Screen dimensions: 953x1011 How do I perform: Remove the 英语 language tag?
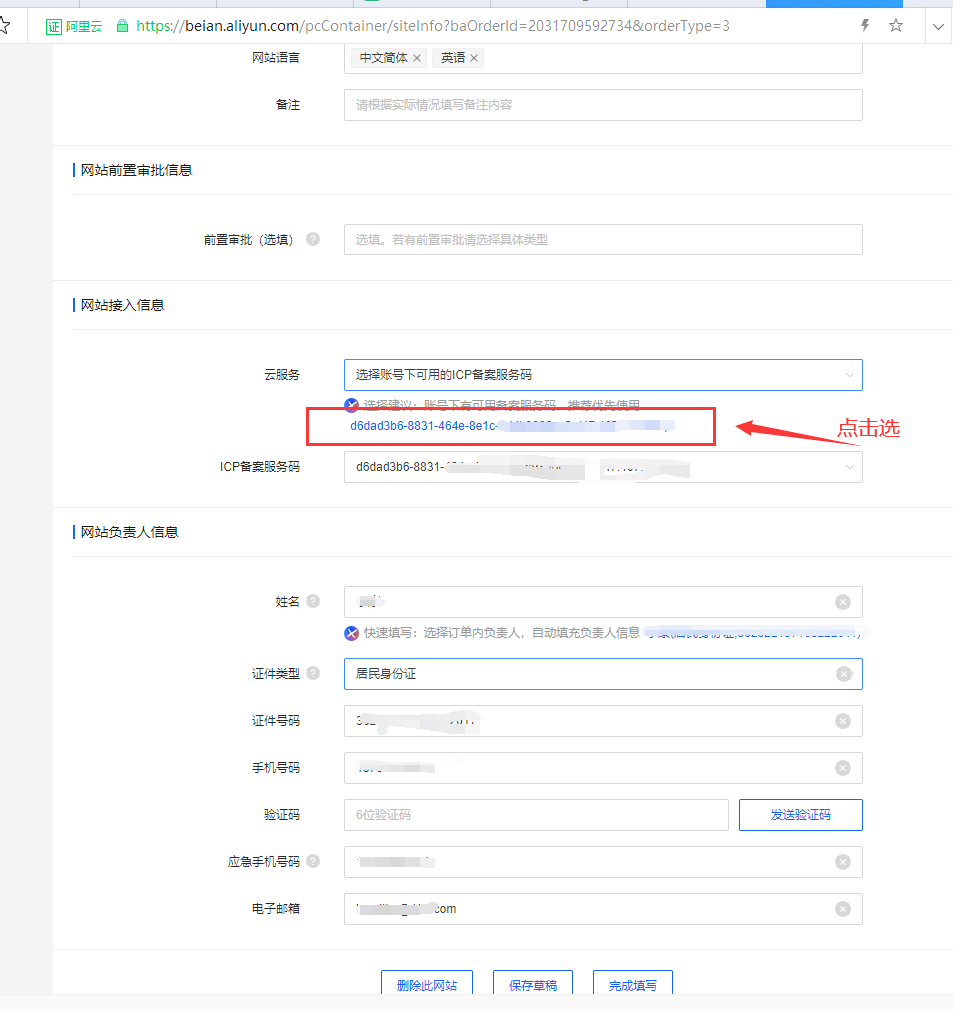(x=474, y=58)
